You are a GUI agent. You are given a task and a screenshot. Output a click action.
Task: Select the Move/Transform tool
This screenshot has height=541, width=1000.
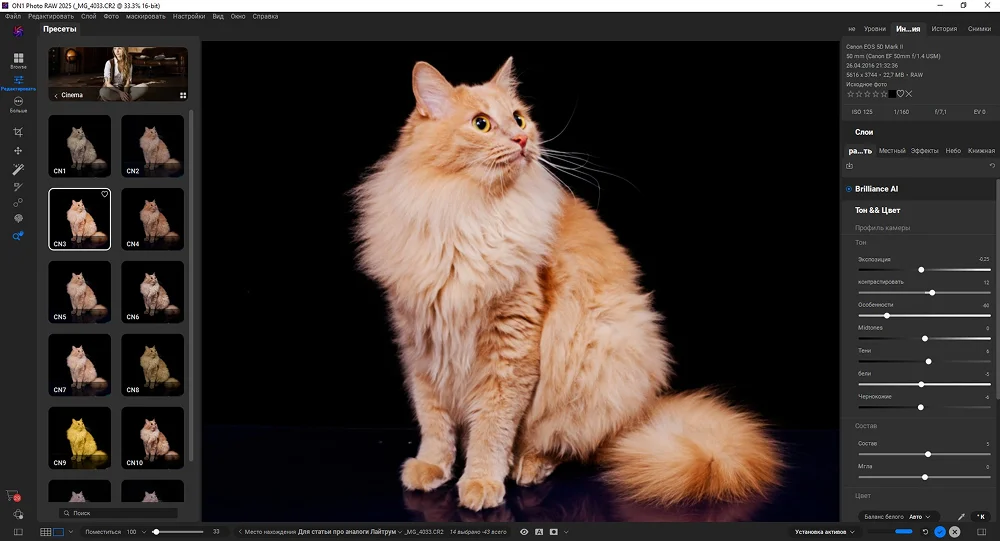(x=18, y=151)
